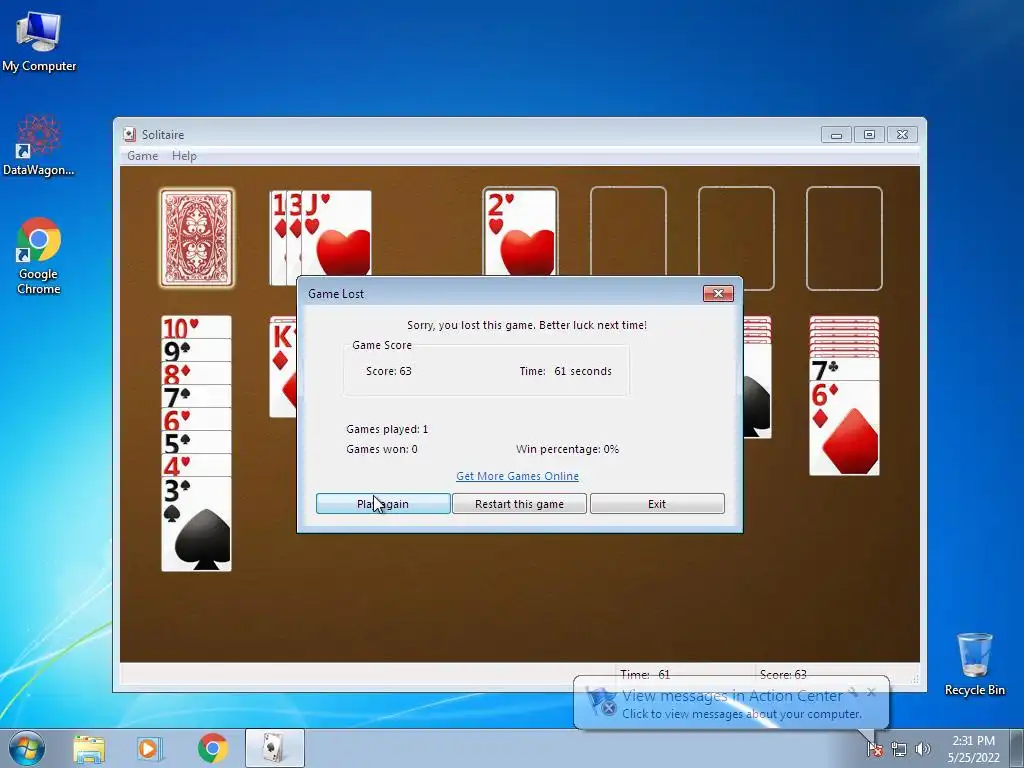
Task: Select the 4 of hearts card
Action: (x=196, y=464)
